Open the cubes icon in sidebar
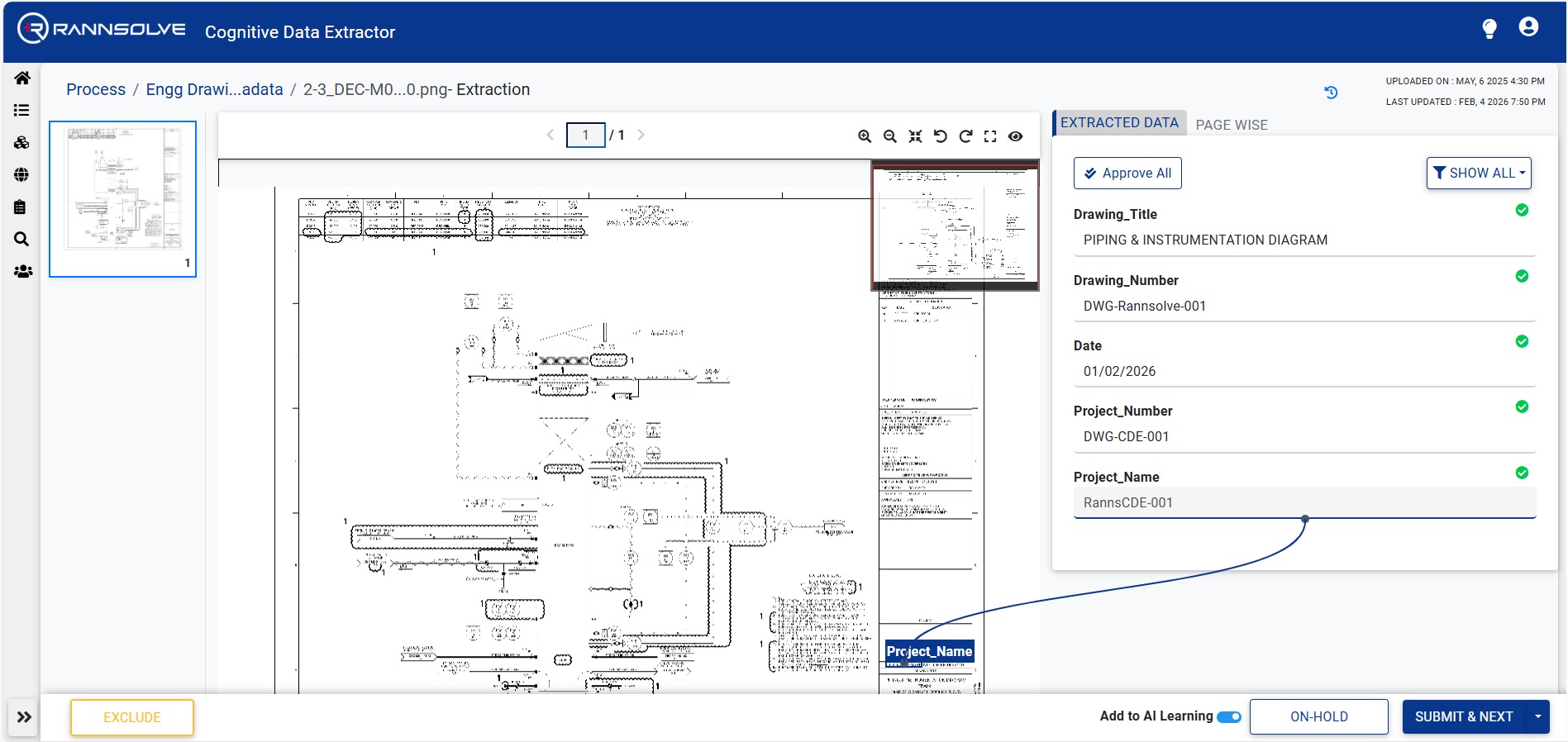Image resolution: width=1568 pixels, height=742 pixels. (x=22, y=143)
